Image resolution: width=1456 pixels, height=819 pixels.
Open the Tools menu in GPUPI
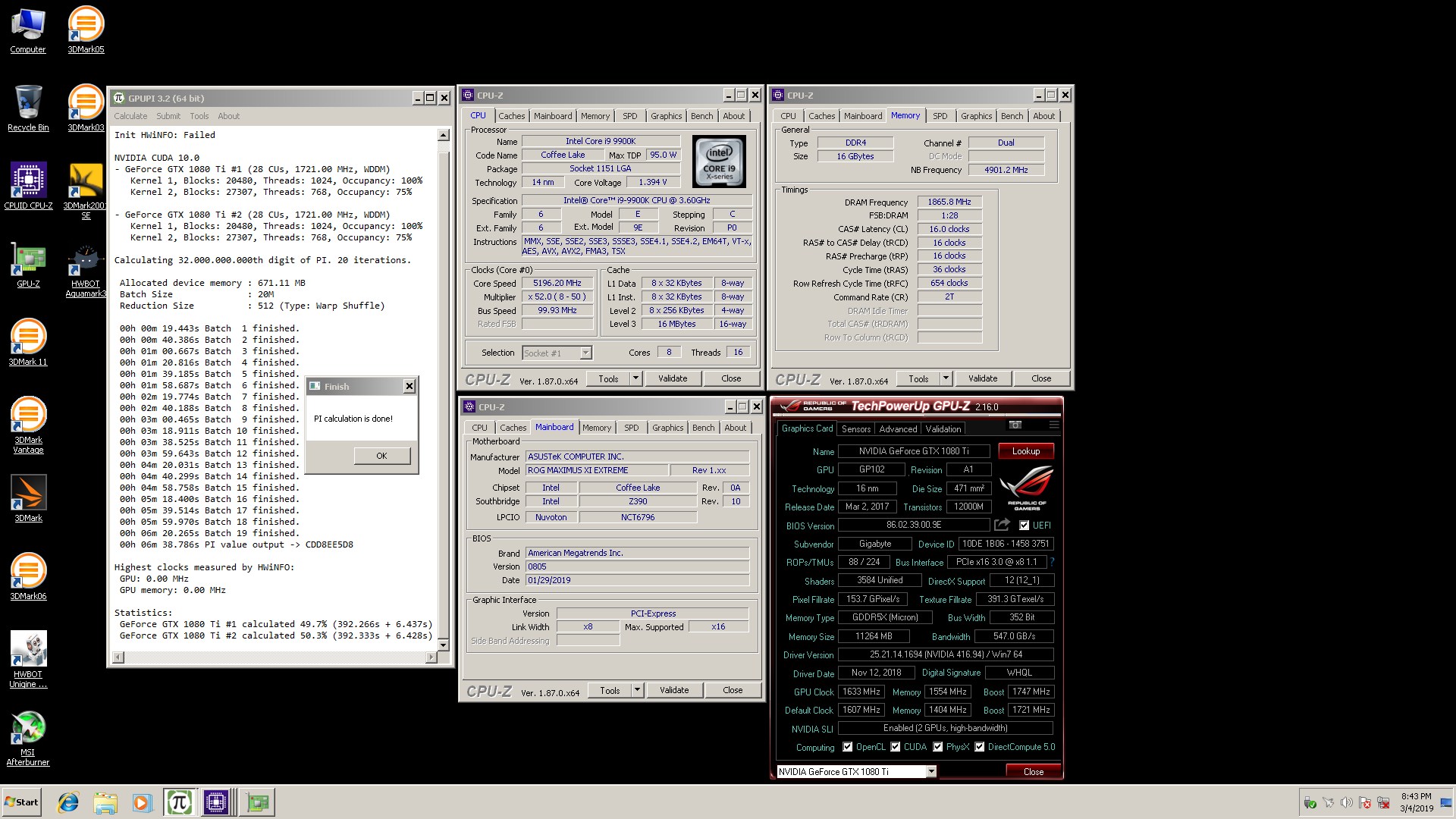[199, 116]
